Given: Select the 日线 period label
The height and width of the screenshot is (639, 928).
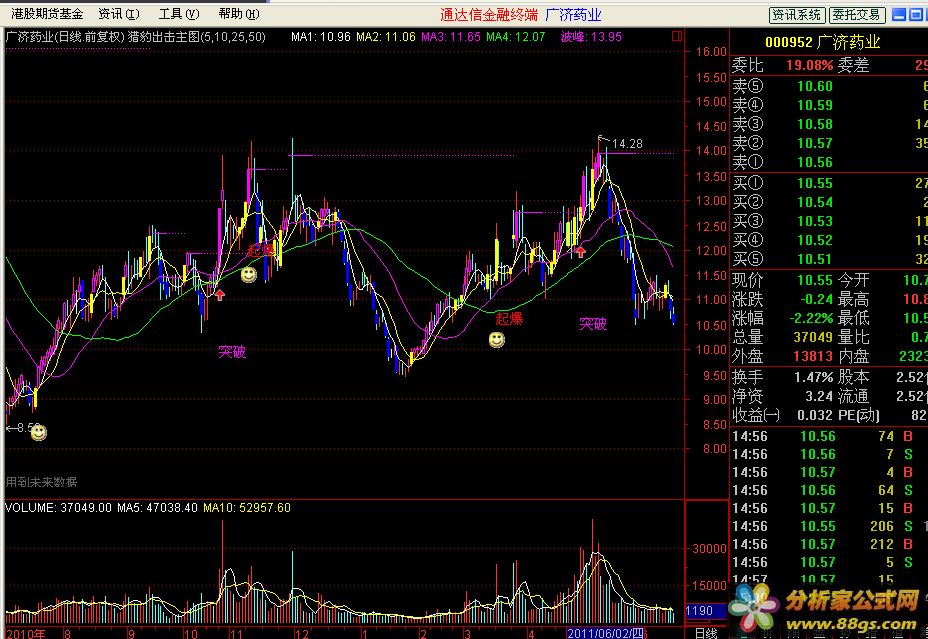Looking at the screenshot, I should (705, 633).
